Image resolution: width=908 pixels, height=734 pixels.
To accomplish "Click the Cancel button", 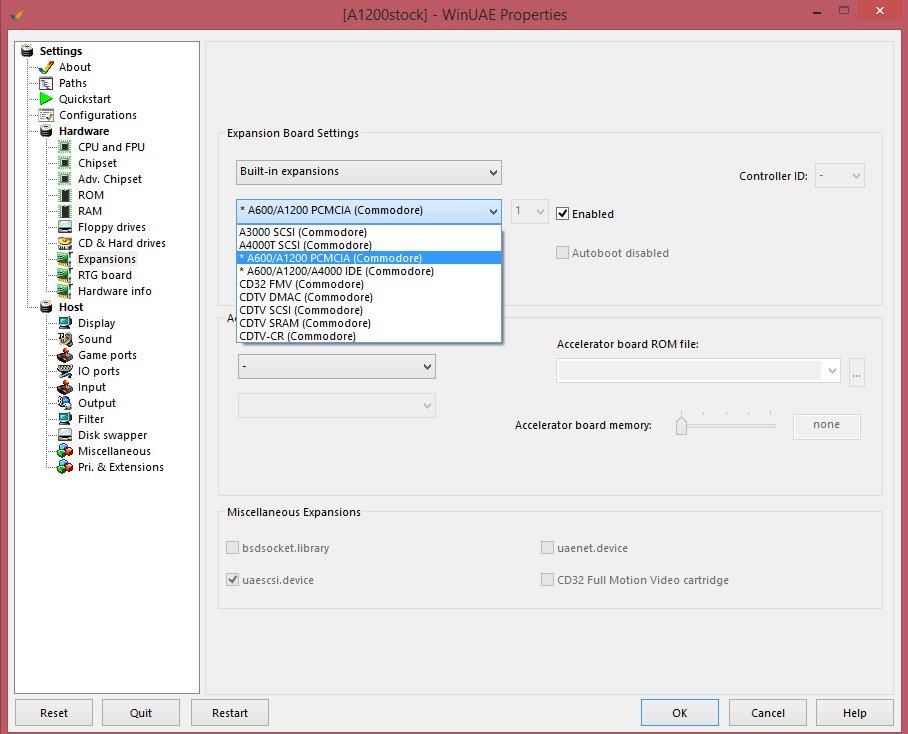I will [x=768, y=713].
